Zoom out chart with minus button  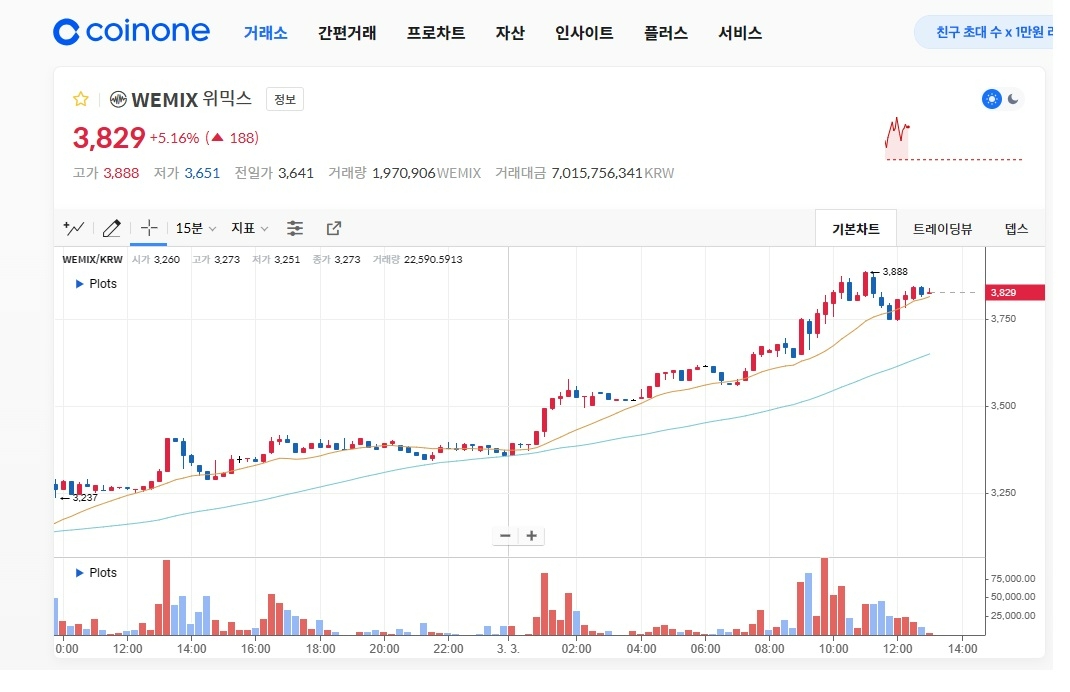point(505,536)
